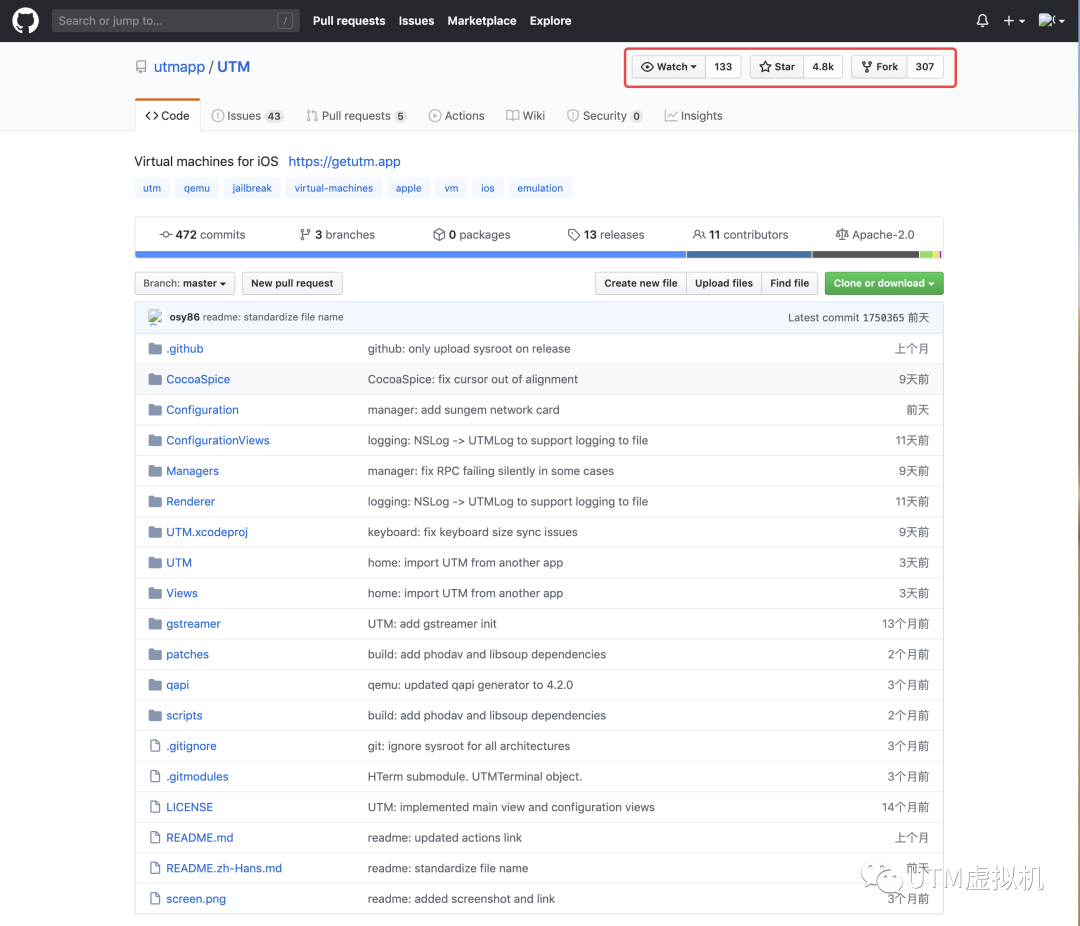Expand the Clone or download dropdown
This screenshot has width=1080, height=926.
pos(884,283)
